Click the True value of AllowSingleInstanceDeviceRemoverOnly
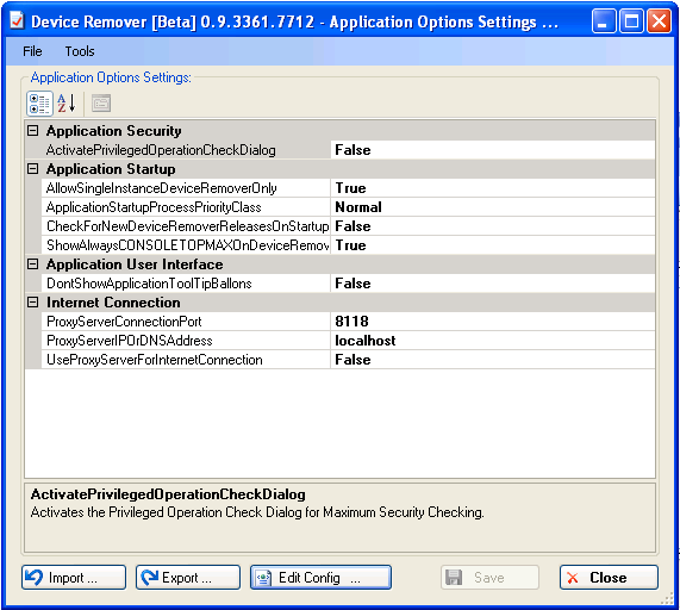The height and width of the screenshot is (610, 680). (493, 188)
